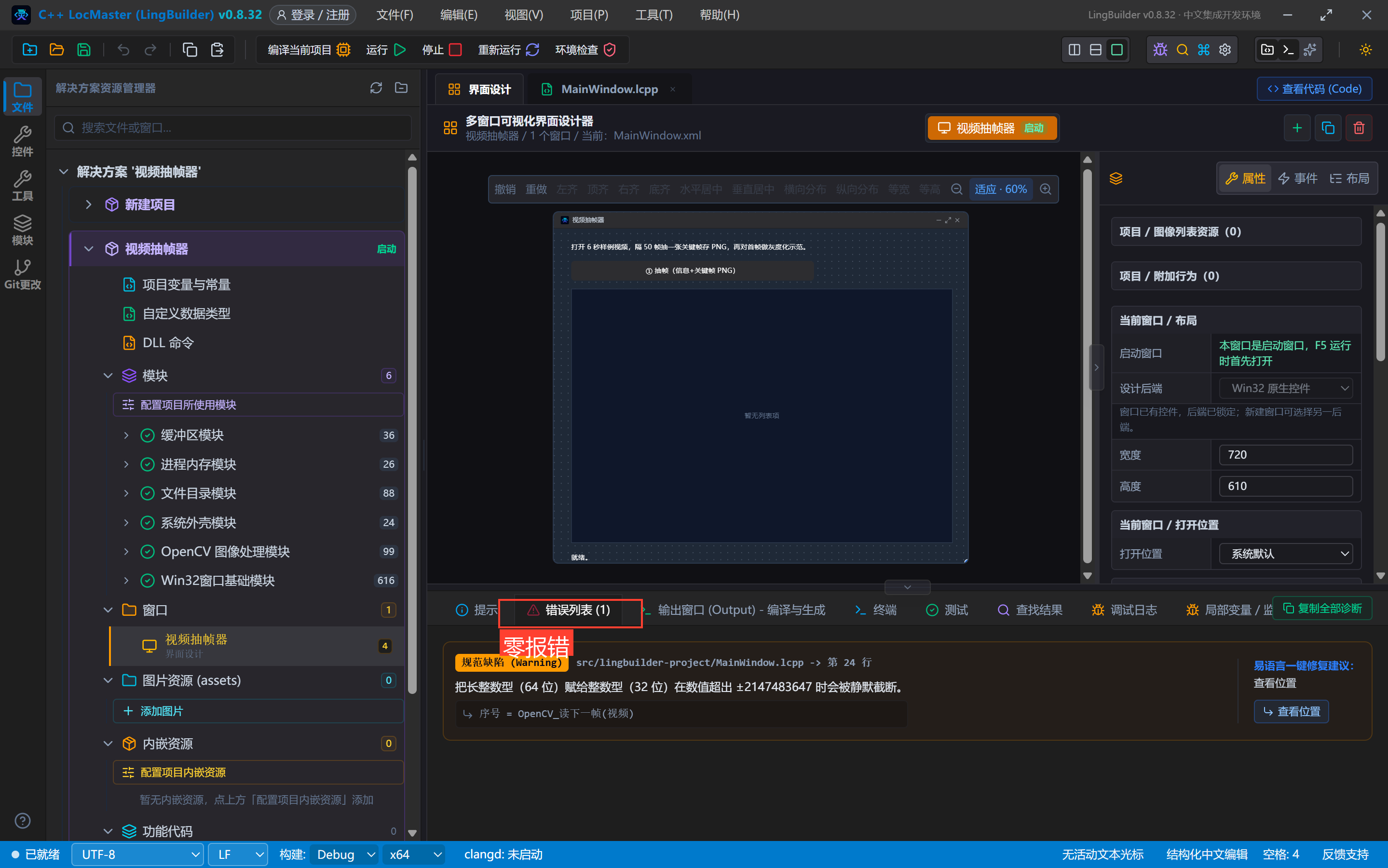1388x868 pixels.
Task: Switch to the MainWindow.lcpp tab
Action: pyautogui.click(x=609, y=89)
